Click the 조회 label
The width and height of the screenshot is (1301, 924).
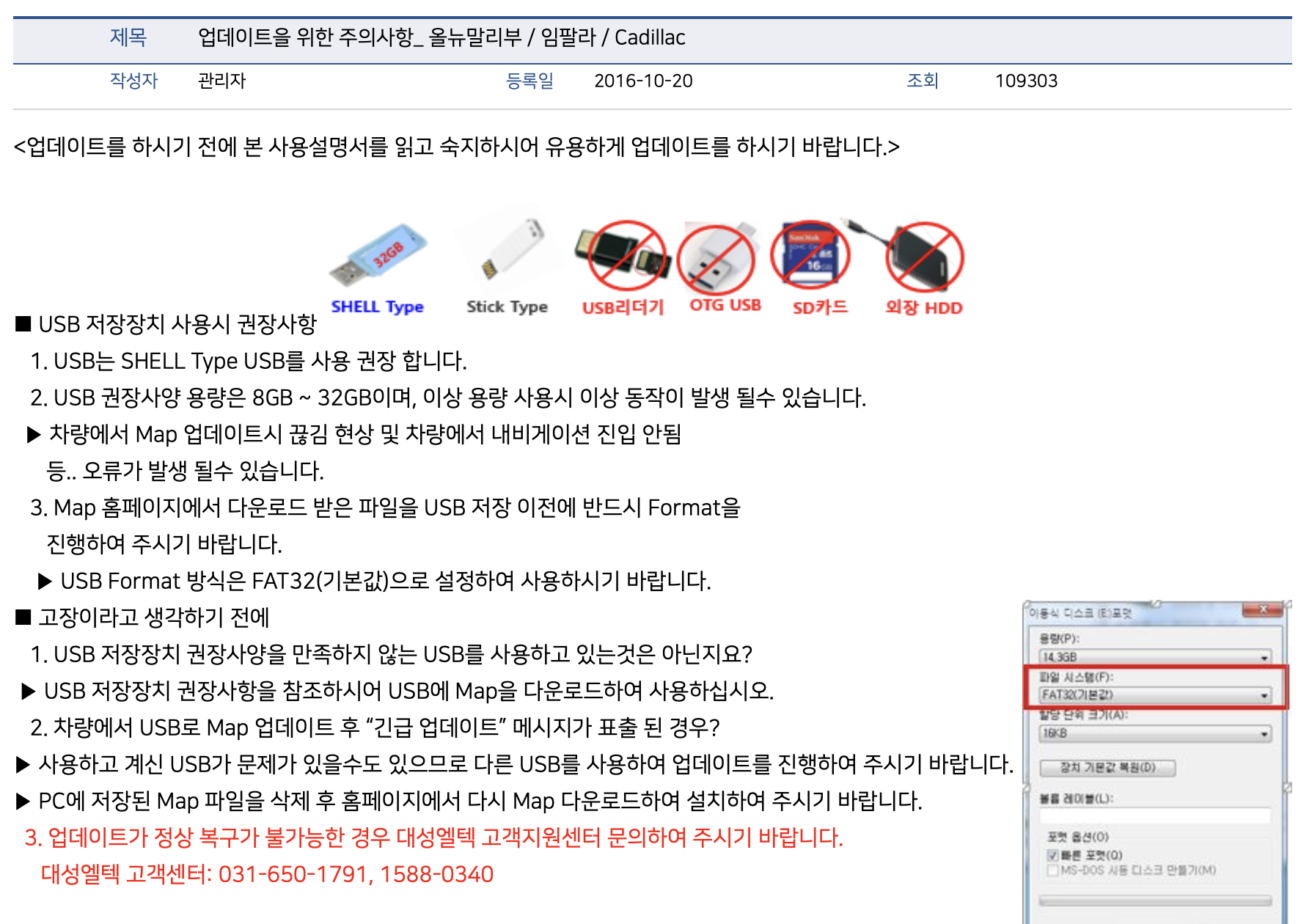tap(923, 81)
